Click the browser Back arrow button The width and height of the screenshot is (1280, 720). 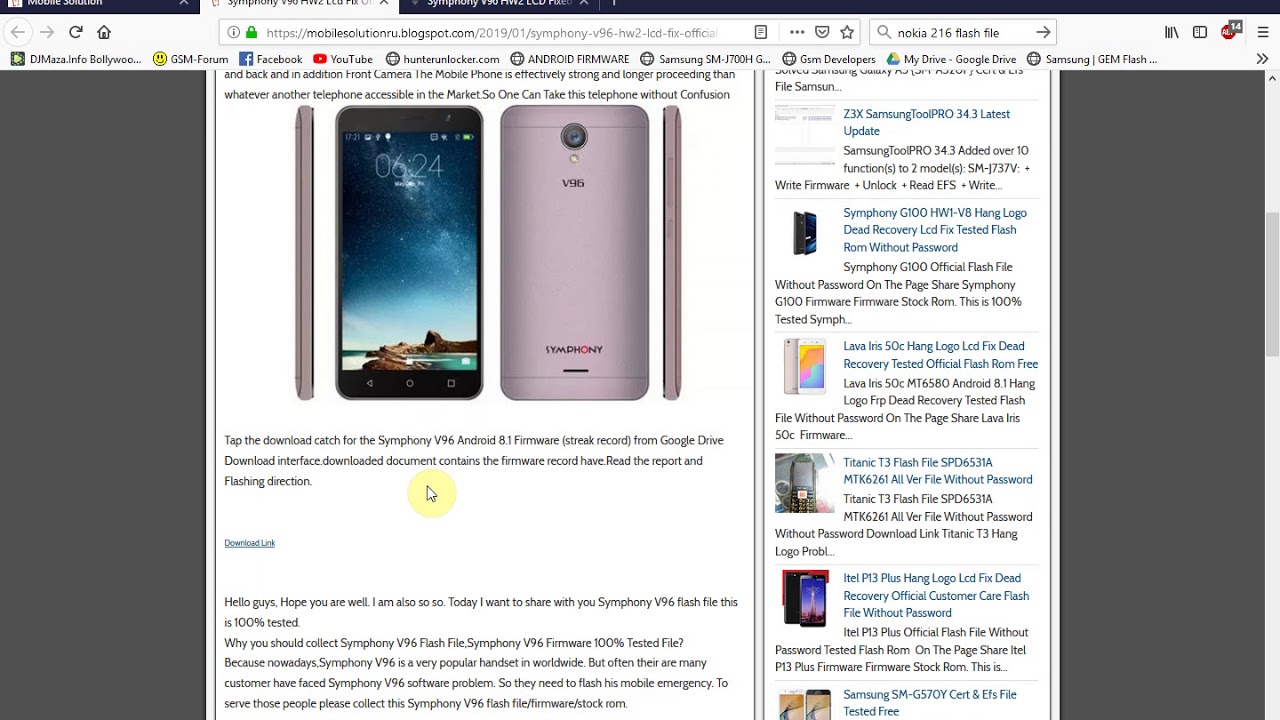click(17, 32)
